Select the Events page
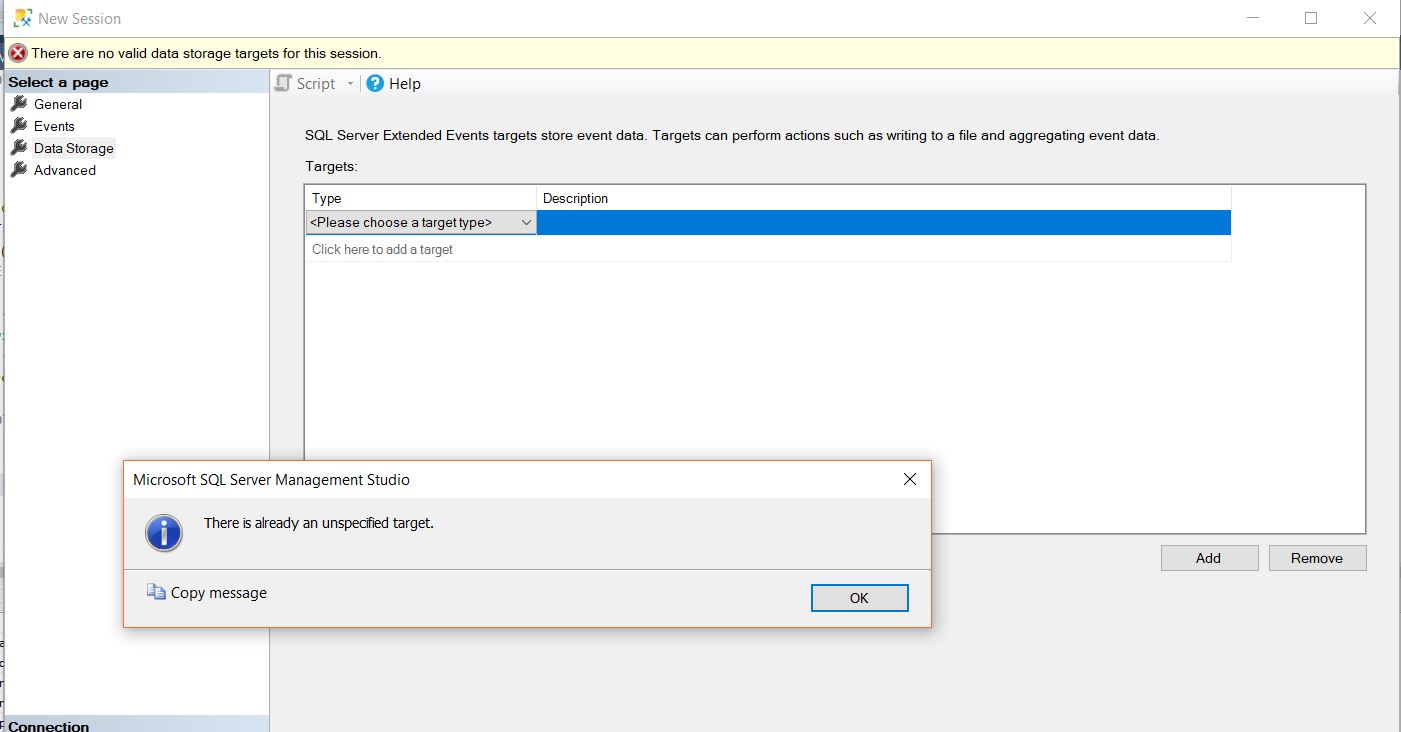The width and height of the screenshot is (1401, 732). [x=54, y=126]
